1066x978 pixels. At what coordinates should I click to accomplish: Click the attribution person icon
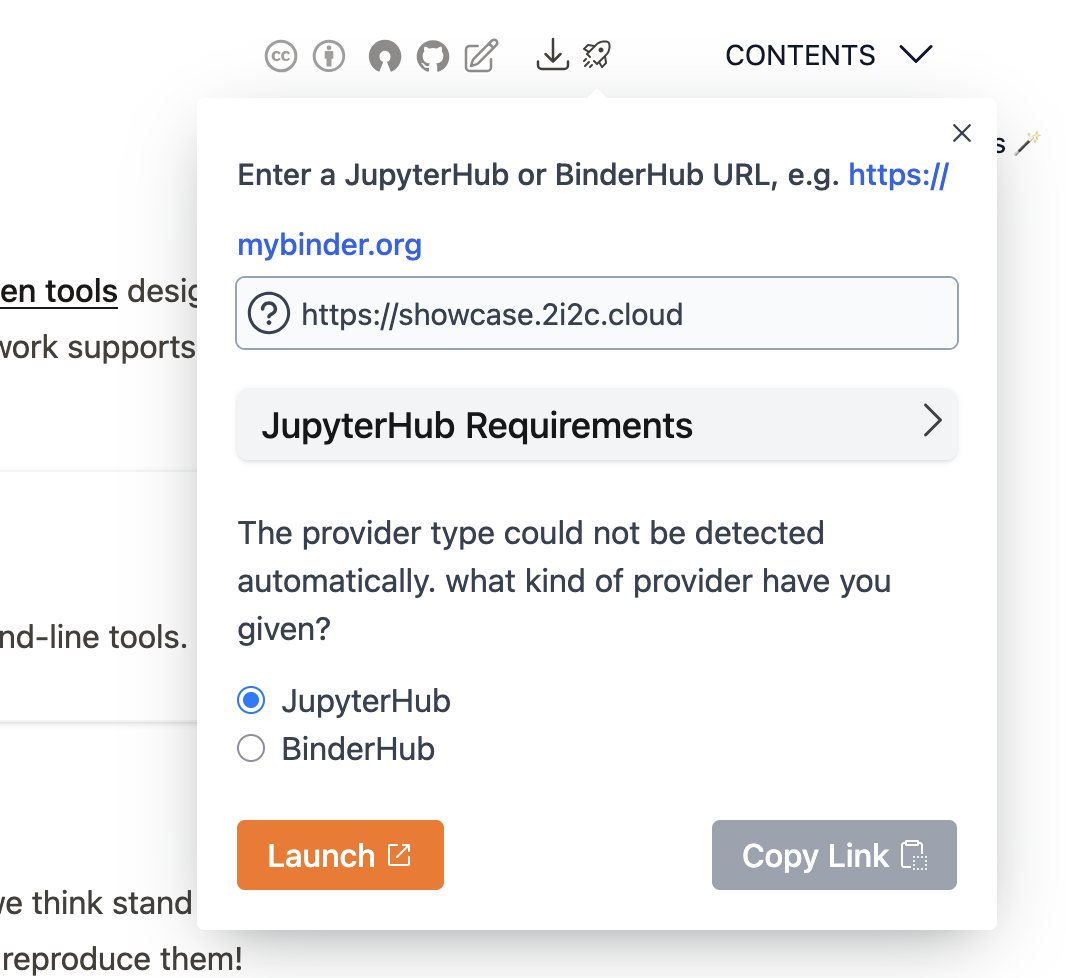coord(329,57)
